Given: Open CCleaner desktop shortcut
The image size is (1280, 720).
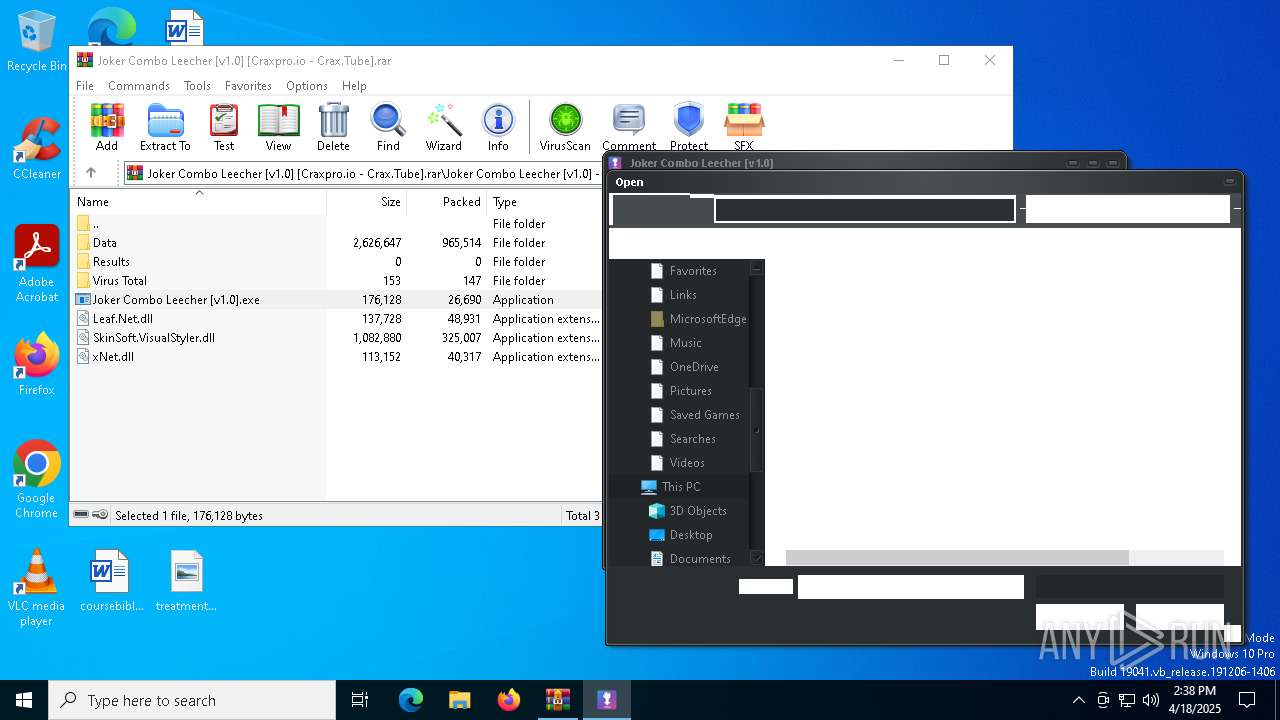Looking at the screenshot, I should 36,150.
